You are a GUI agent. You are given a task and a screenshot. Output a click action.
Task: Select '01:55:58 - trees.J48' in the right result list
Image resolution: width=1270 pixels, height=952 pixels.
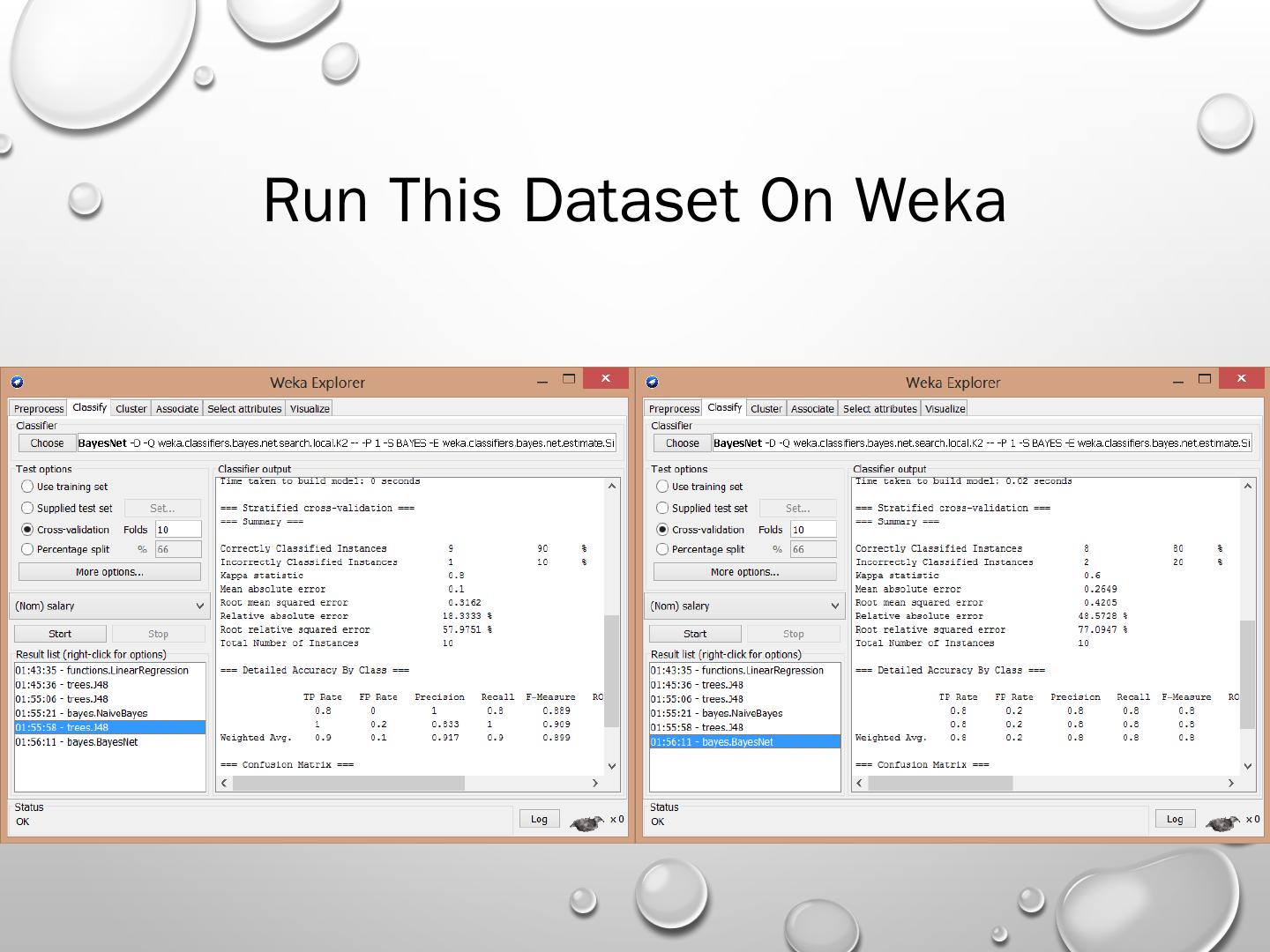tap(744, 727)
